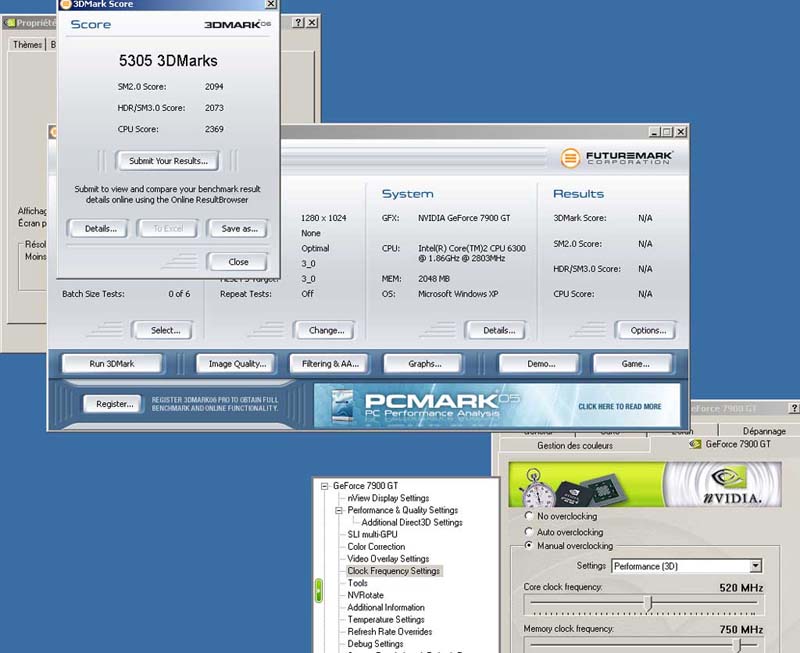Click Register button

pyautogui.click(x=113, y=404)
